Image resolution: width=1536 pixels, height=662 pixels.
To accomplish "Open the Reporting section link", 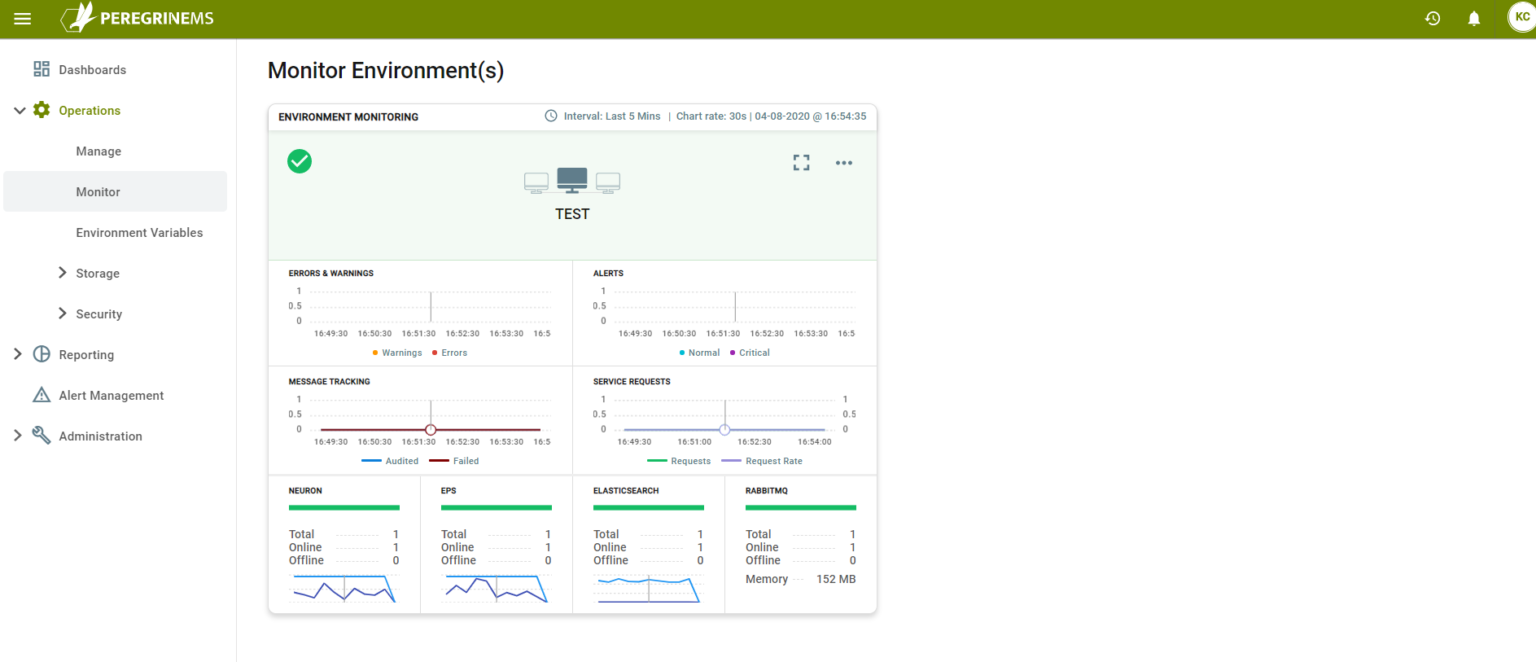I will 87,354.
